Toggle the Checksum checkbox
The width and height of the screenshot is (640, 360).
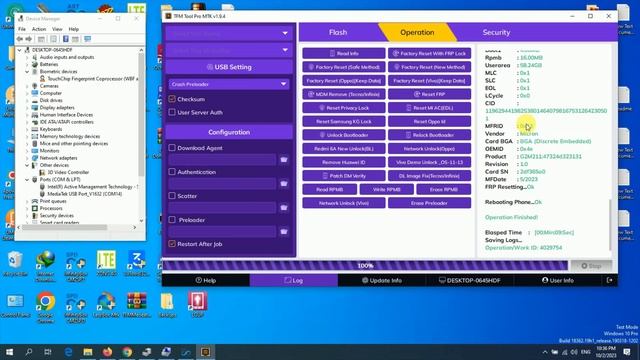click(172, 99)
